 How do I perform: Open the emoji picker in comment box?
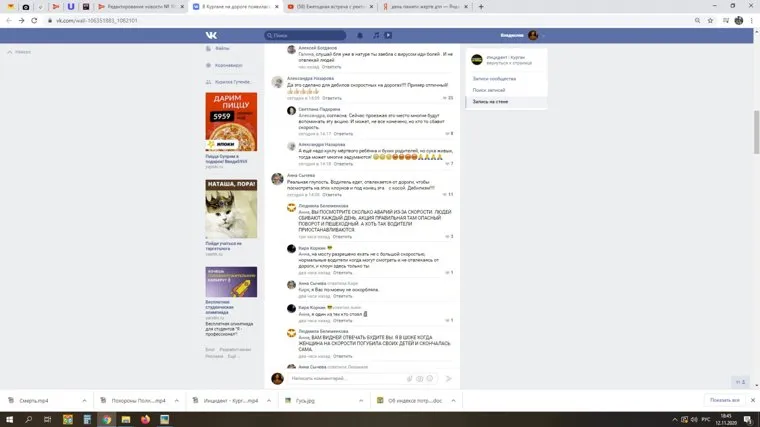point(432,379)
